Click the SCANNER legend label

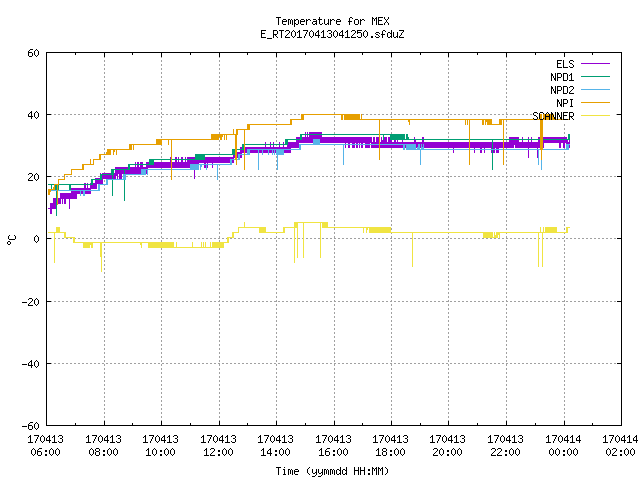(x=553, y=116)
